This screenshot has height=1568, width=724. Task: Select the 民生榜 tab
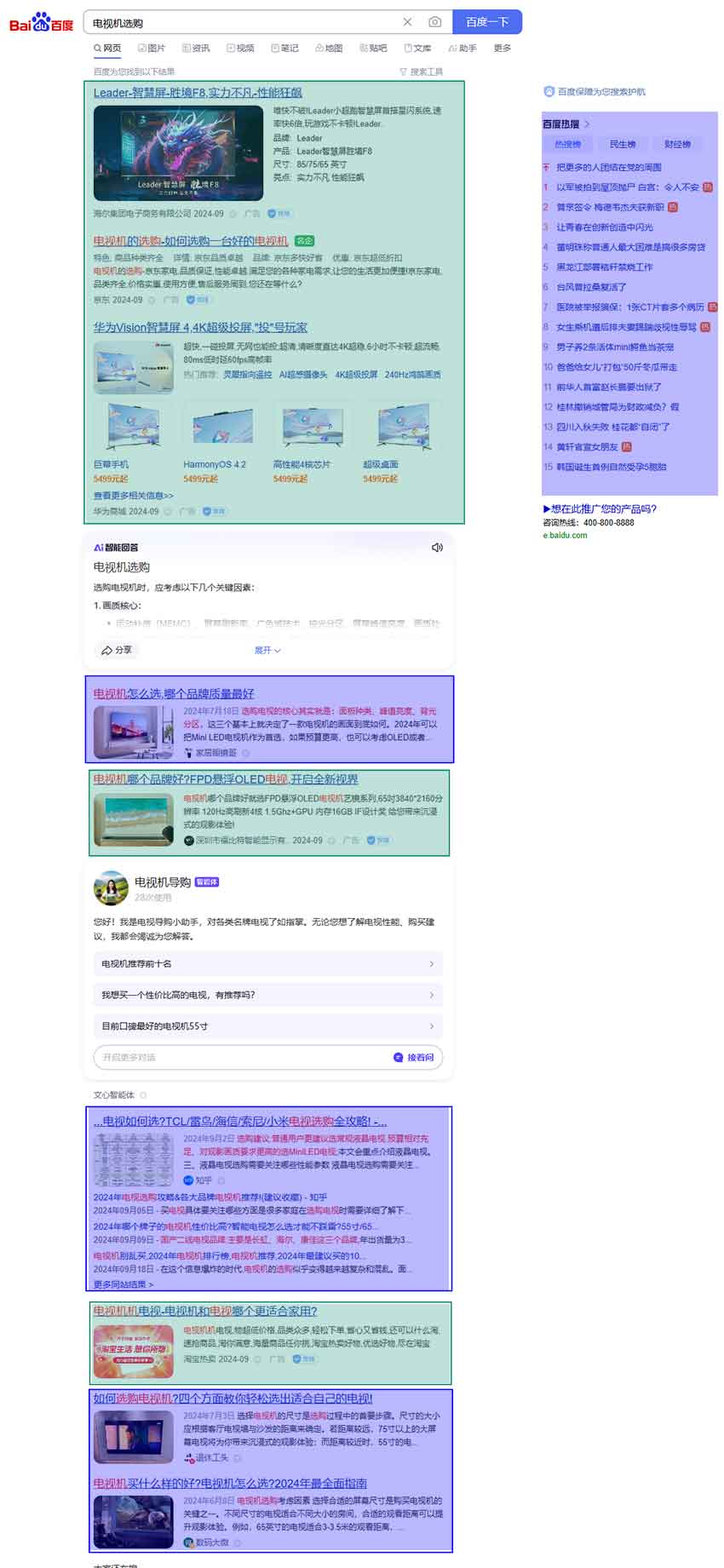point(623,144)
